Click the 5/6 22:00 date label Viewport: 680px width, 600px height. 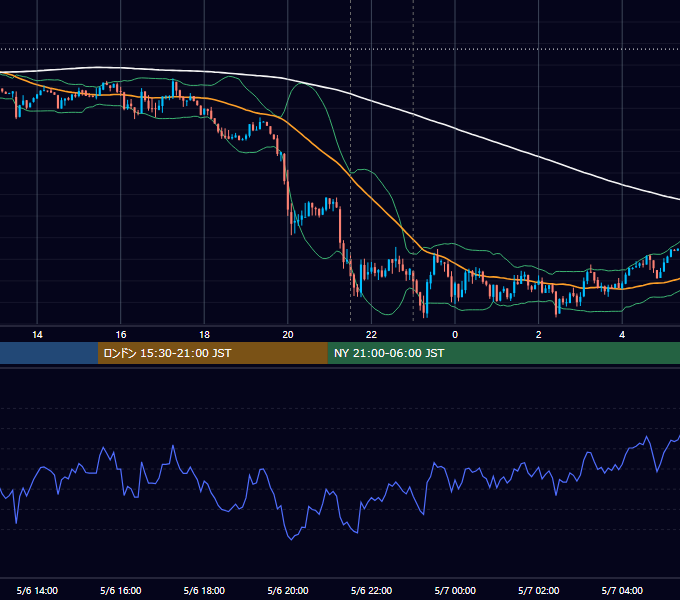[371, 590]
